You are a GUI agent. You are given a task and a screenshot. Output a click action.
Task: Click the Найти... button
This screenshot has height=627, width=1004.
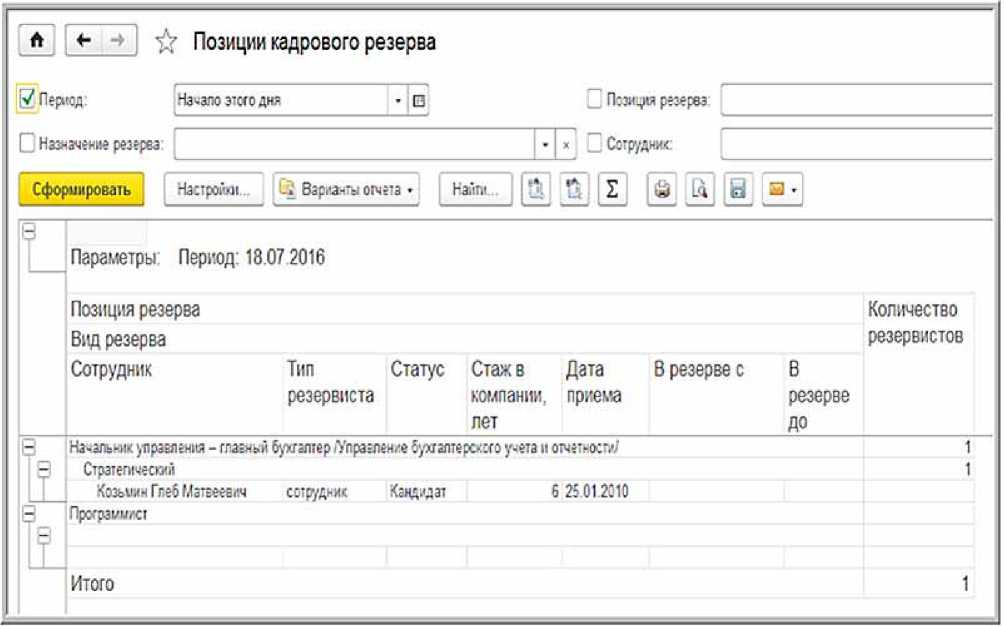(475, 190)
